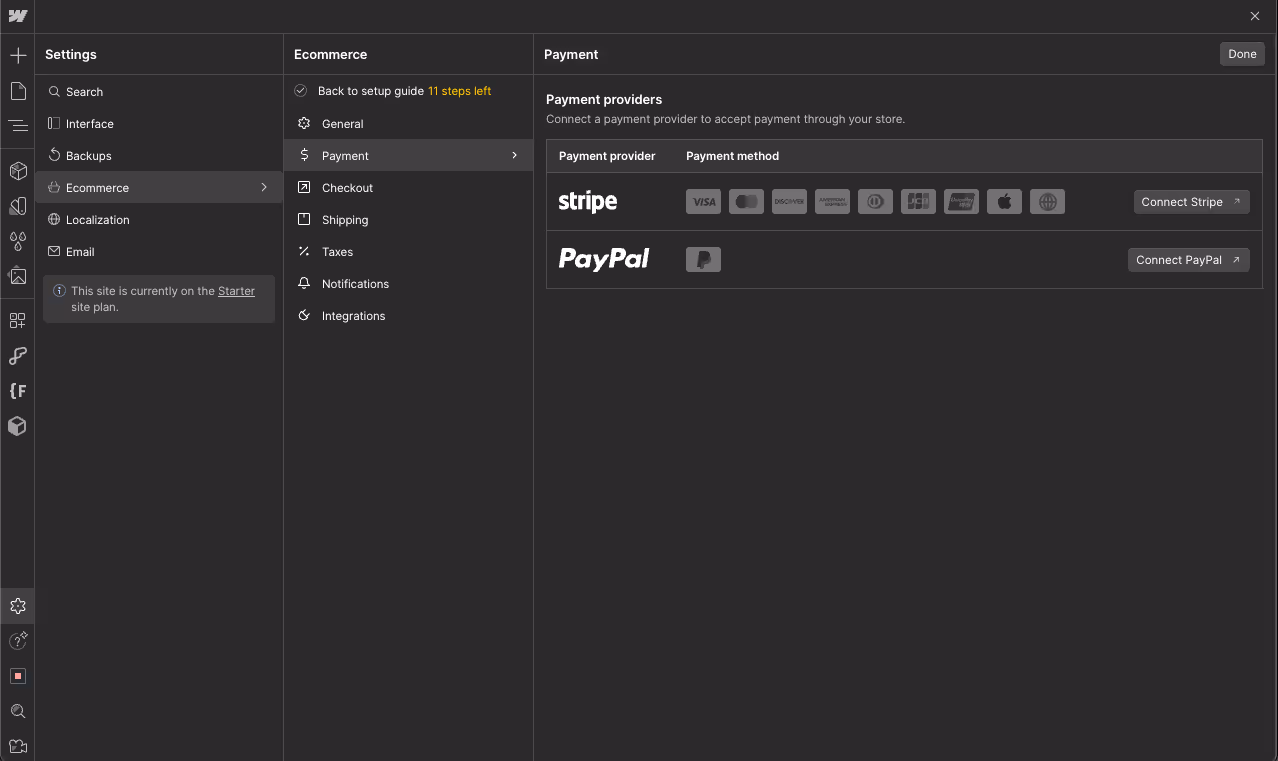Open the Components cube icon

click(x=17, y=171)
